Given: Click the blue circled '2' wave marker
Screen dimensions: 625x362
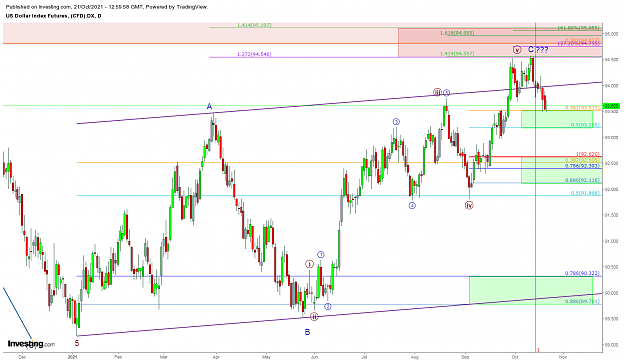Looking at the screenshot, I should coord(328,307).
